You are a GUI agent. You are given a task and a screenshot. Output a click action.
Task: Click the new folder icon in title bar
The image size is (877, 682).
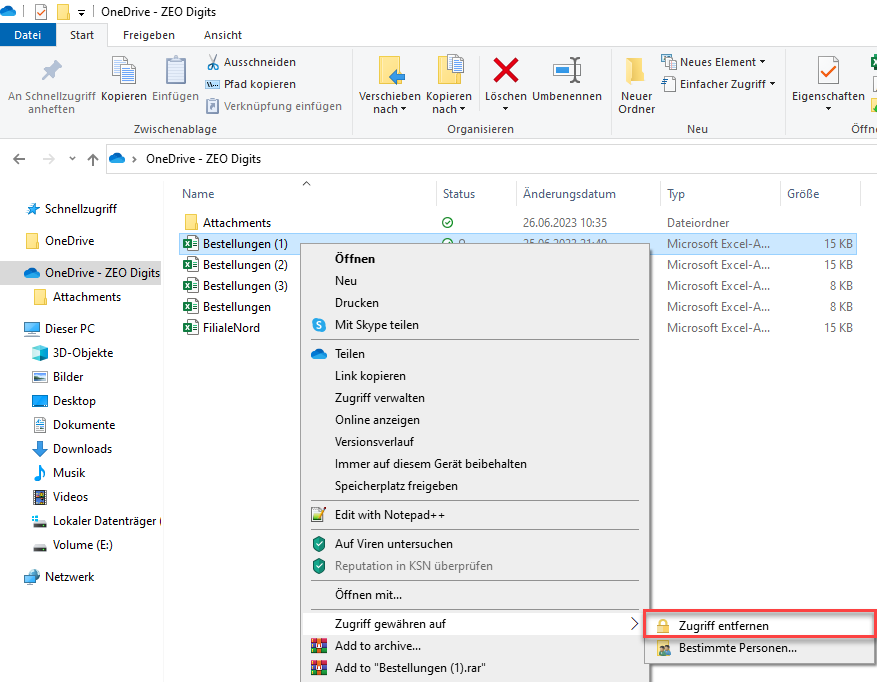pos(63,11)
